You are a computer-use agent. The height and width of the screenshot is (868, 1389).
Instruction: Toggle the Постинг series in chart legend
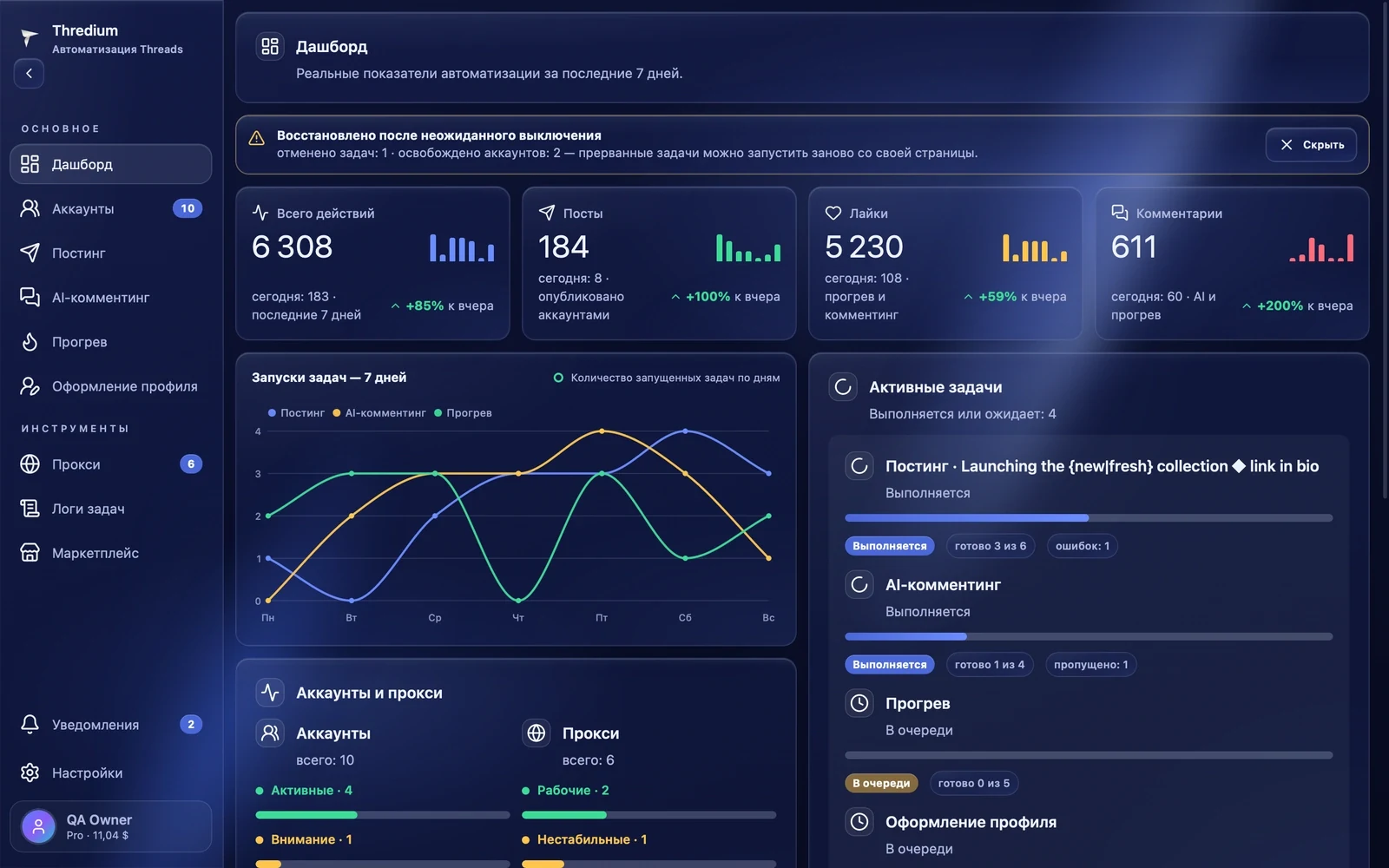[x=296, y=413]
